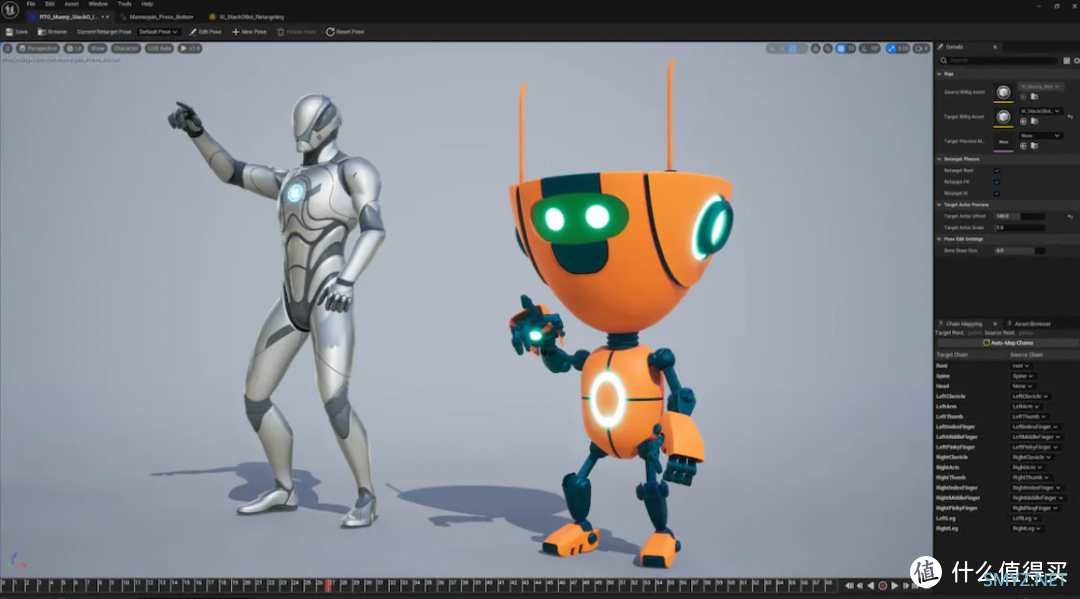Collapse the Pose Edit Settings section
The height and width of the screenshot is (599, 1080).
939,239
